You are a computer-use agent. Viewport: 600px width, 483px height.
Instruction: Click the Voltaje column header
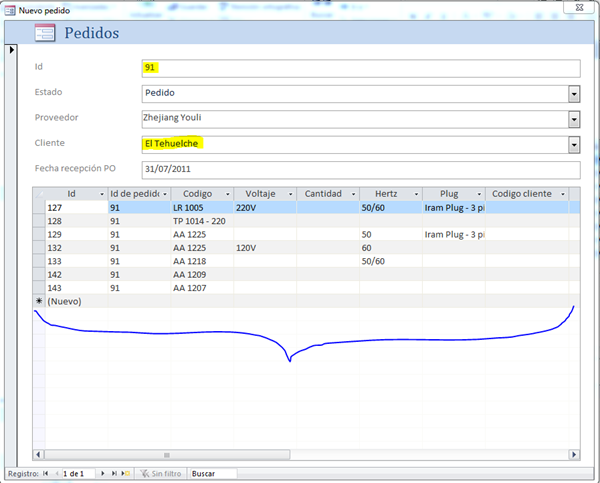pyautogui.click(x=258, y=194)
